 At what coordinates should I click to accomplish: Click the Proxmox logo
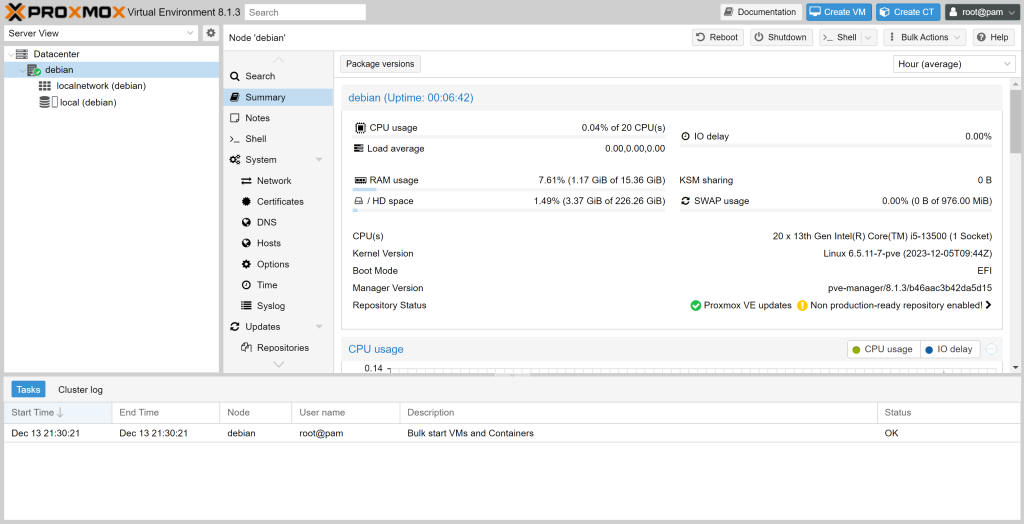(64, 12)
